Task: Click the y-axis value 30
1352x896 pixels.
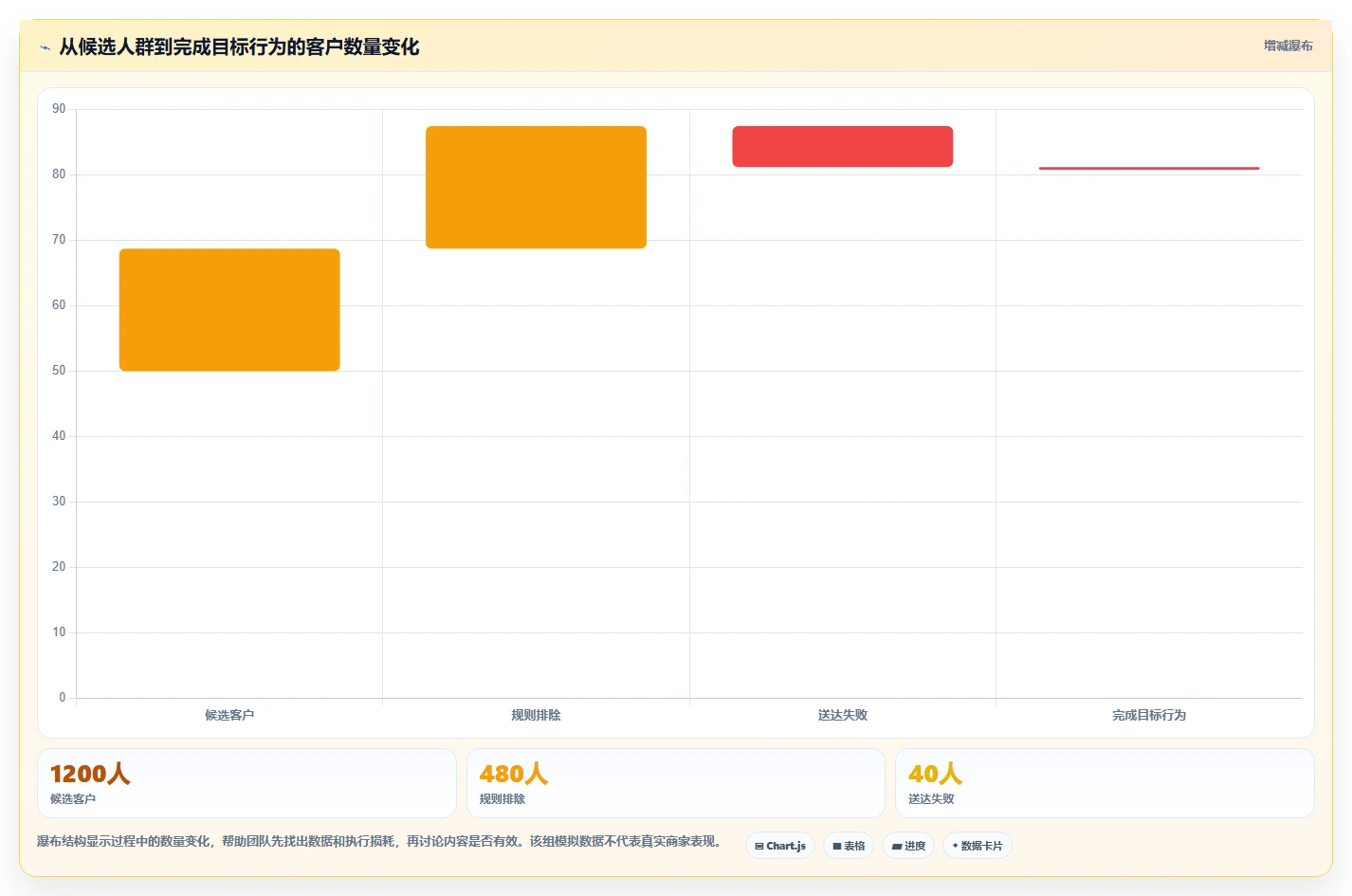Action: coord(59,502)
